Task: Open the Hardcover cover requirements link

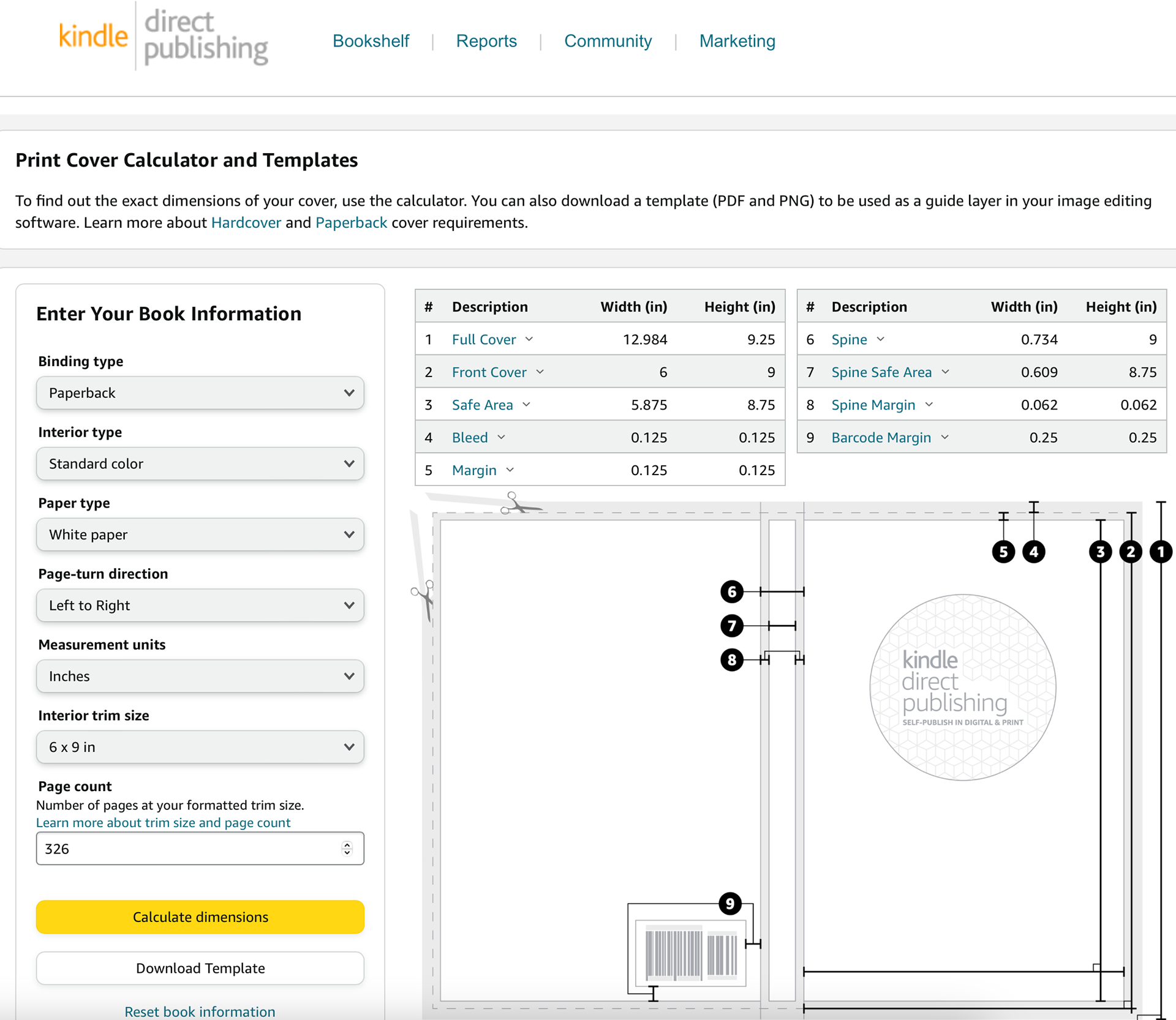Action: click(x=246, y=222)
